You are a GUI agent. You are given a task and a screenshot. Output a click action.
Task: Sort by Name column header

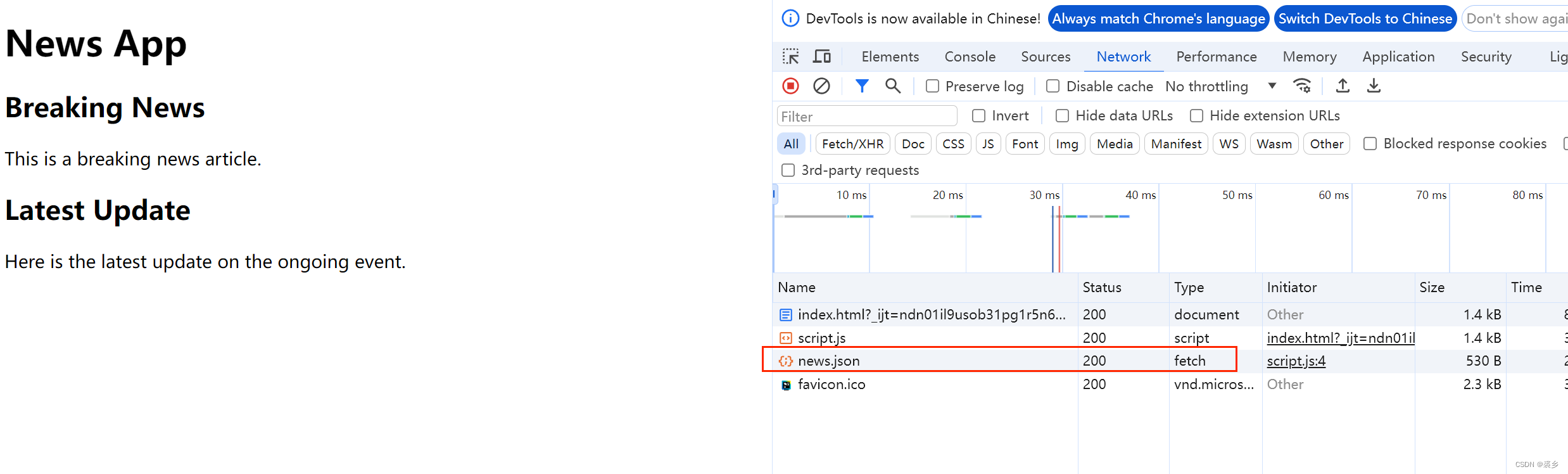pos(925,288)
